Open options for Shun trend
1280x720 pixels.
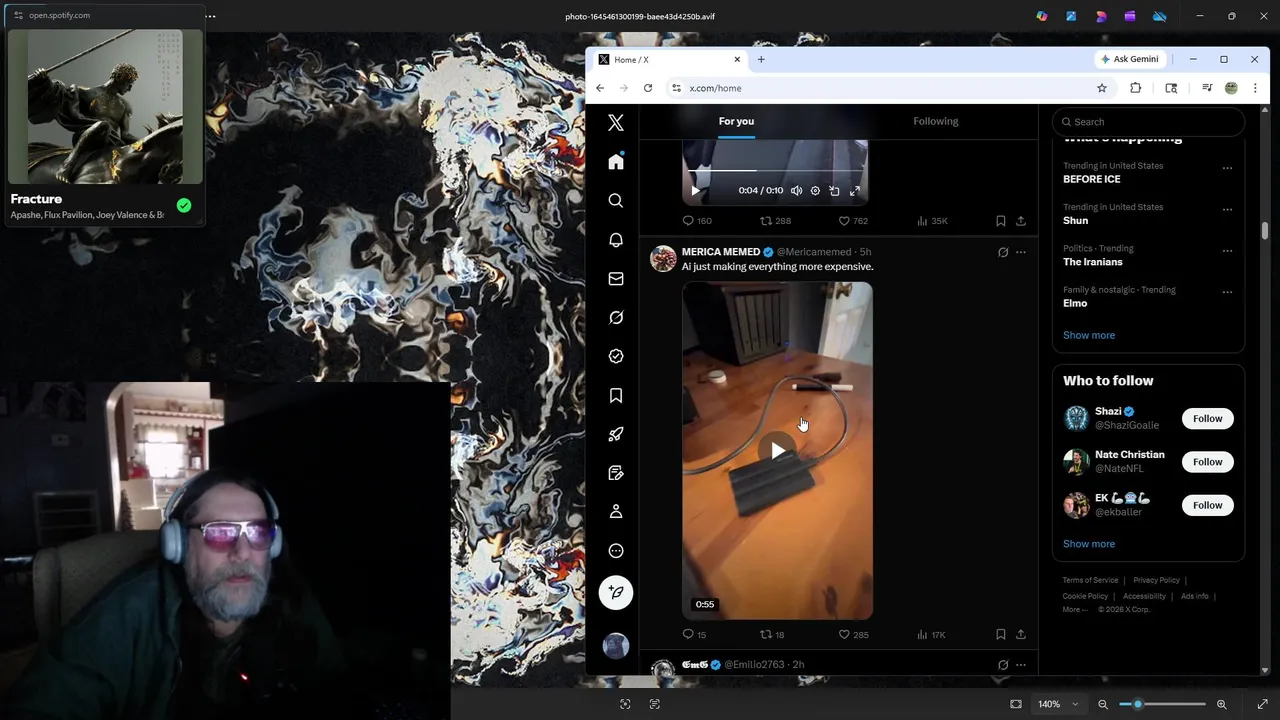1227,210
